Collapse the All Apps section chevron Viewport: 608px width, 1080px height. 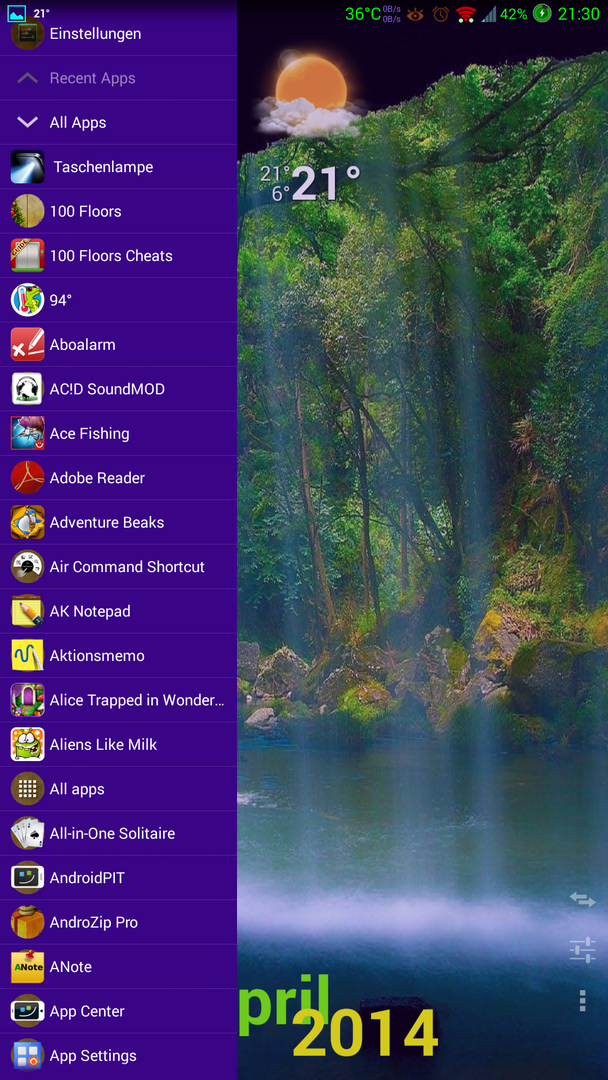[28, 122]
